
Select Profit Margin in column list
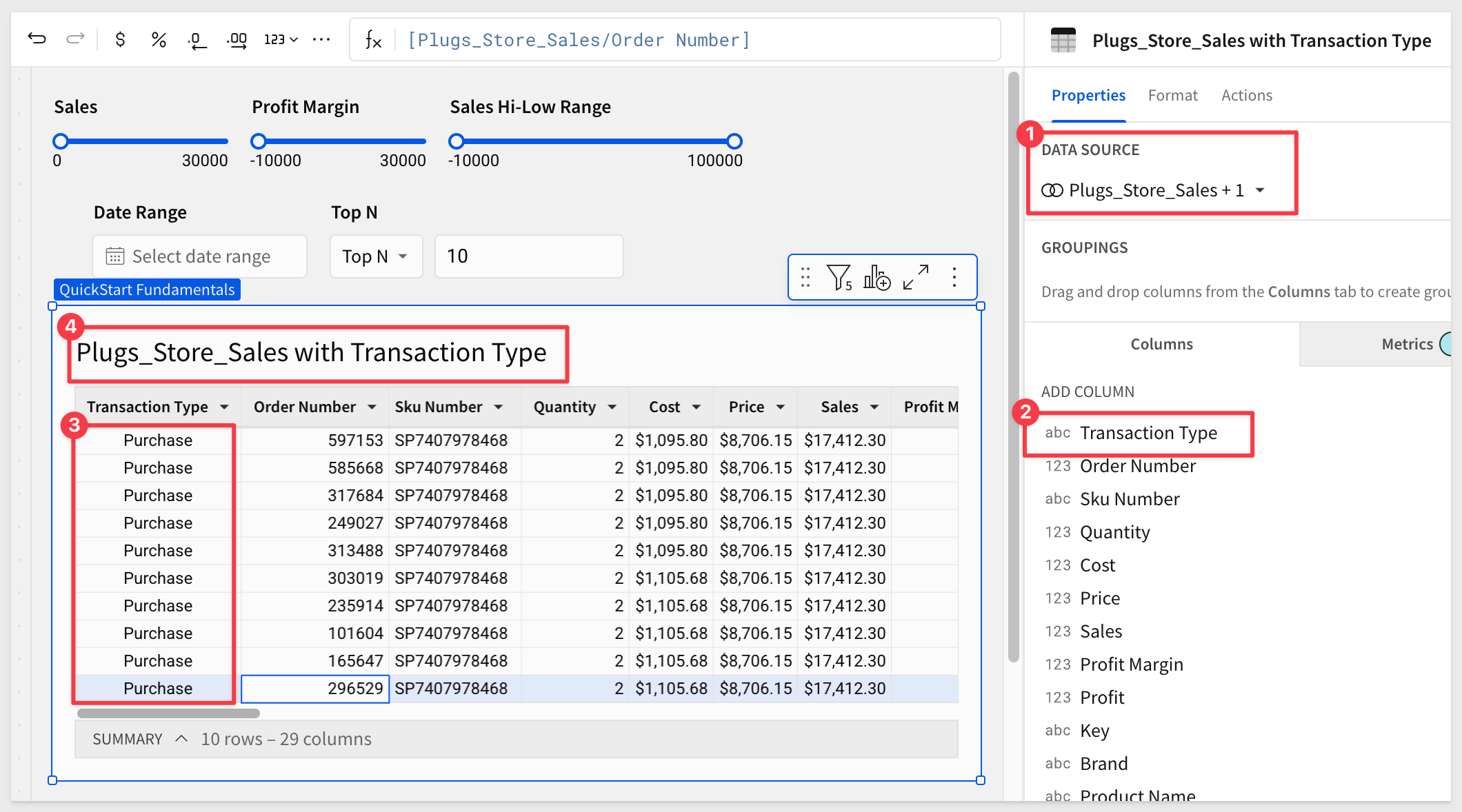tap(1131, 664)
